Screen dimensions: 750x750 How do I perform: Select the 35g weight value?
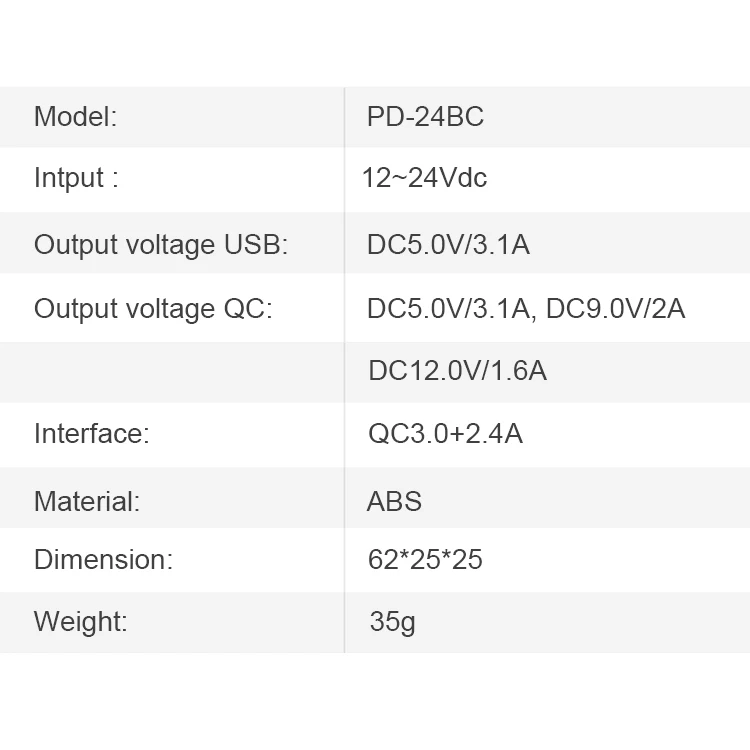tap(392, 621)
